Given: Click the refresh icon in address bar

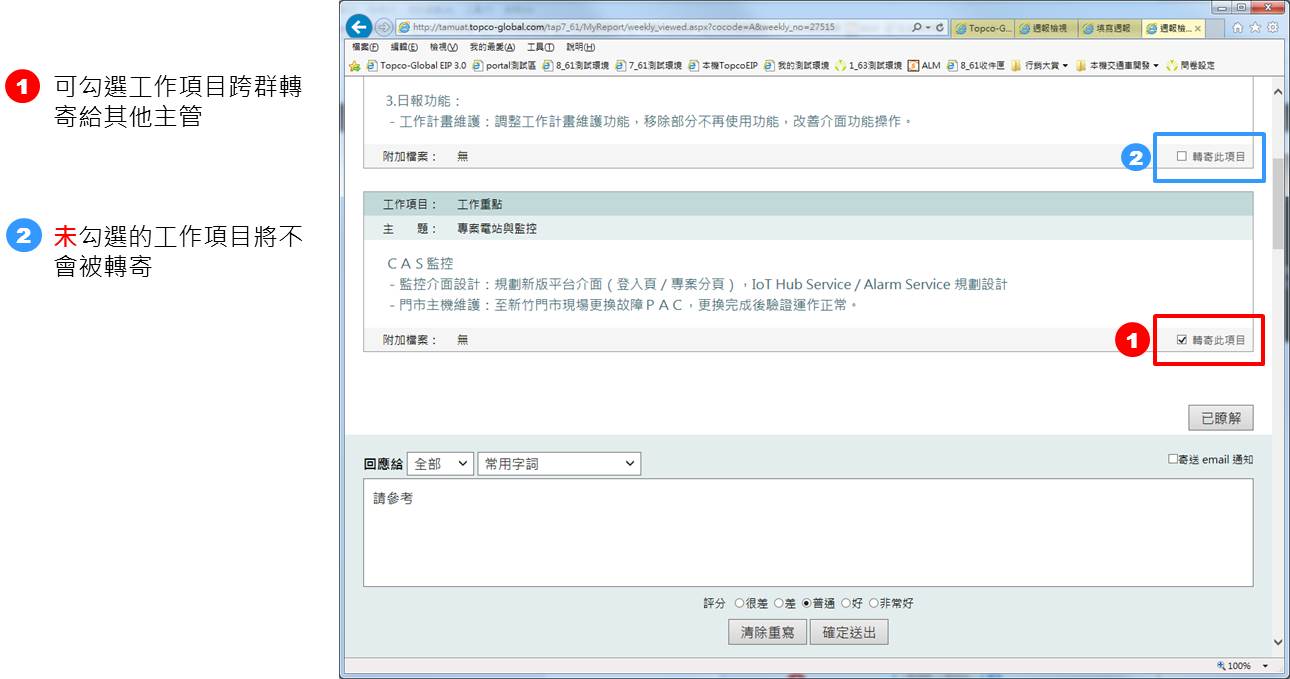Looking at the screenshot, I should point(940,28).
